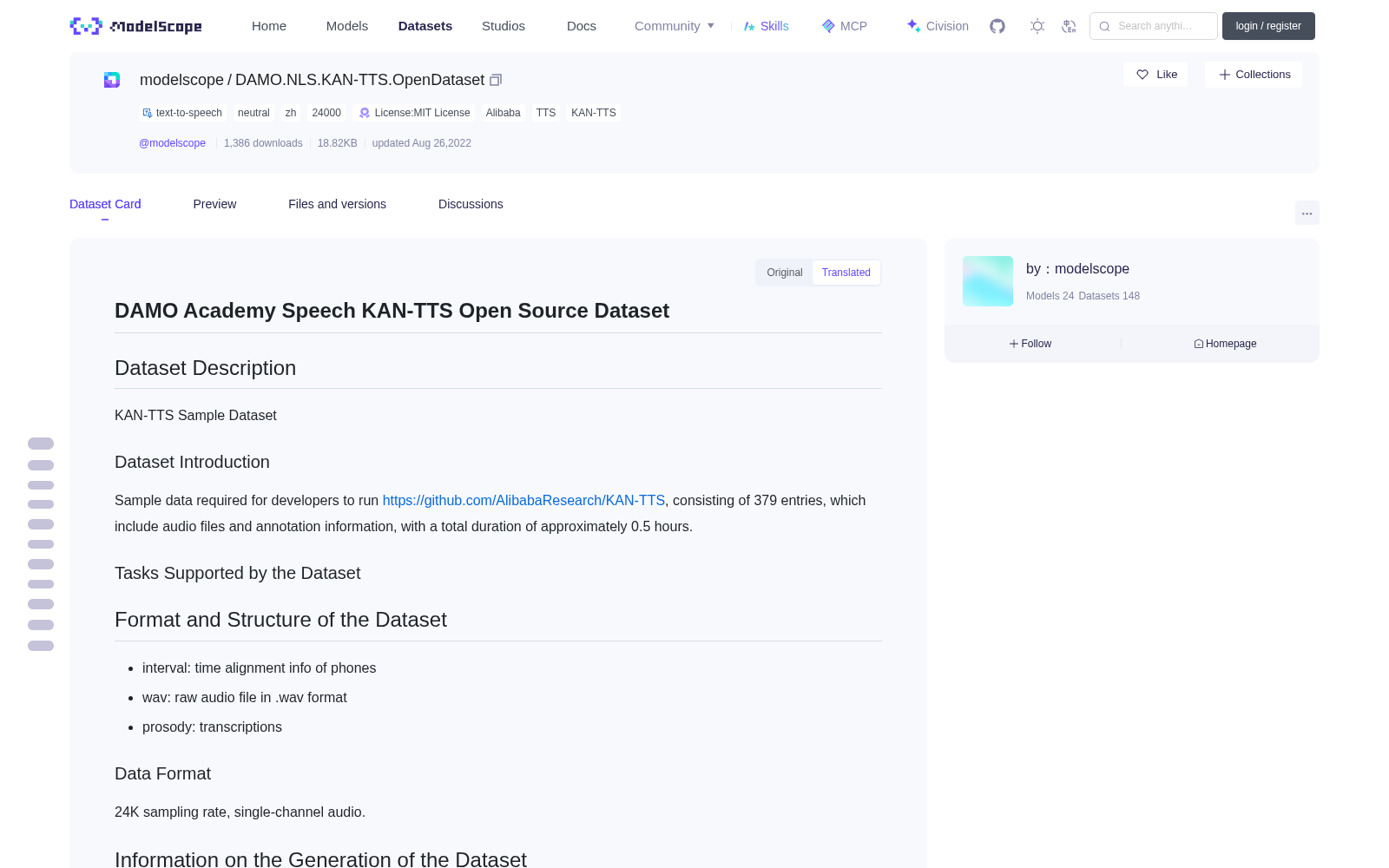
Task: Click the KAN-TTS Sample Dataset text
Action: (x=195, y=415)
